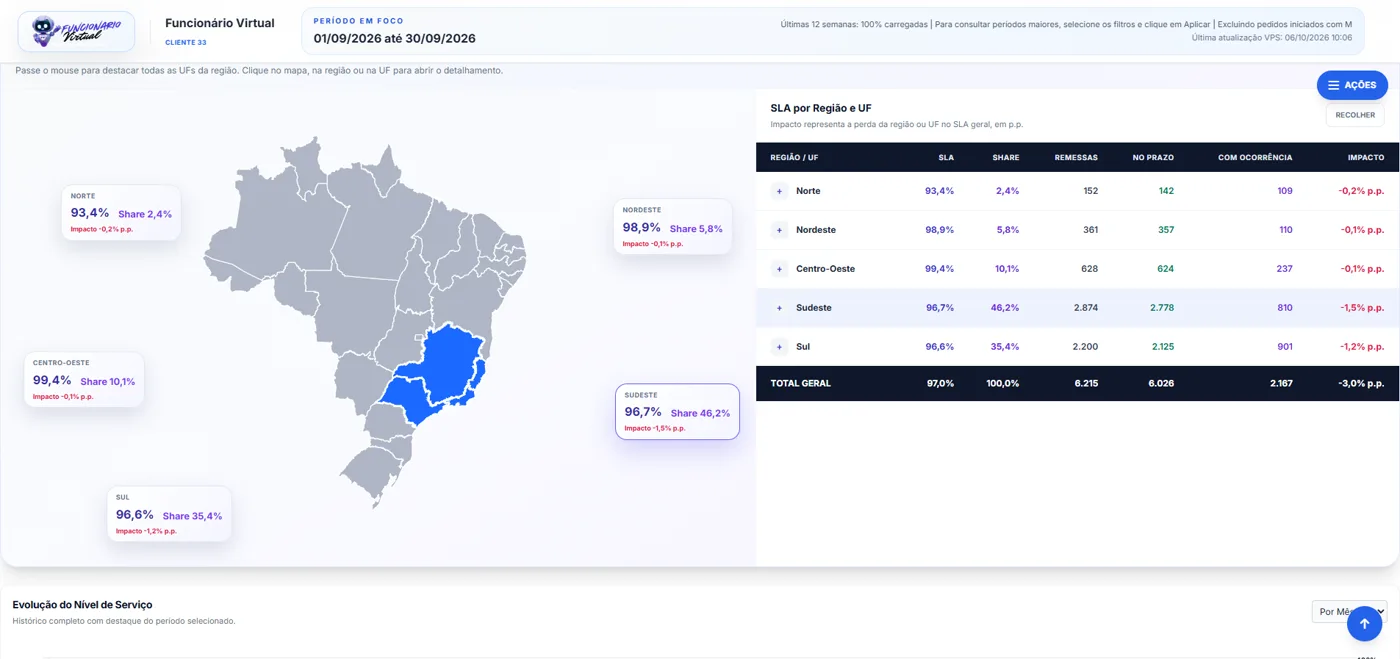The height and width of the screenshot is (659, 1400).
Task: Expand the Sul region row
Action: 779,347
